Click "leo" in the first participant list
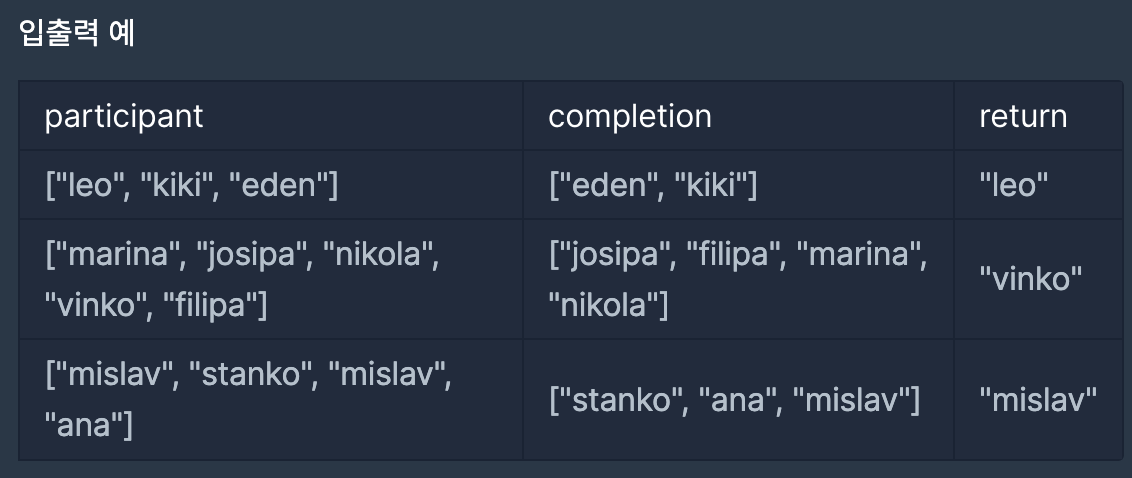This screenshot has height=478, width=1132. click(88, 185)
